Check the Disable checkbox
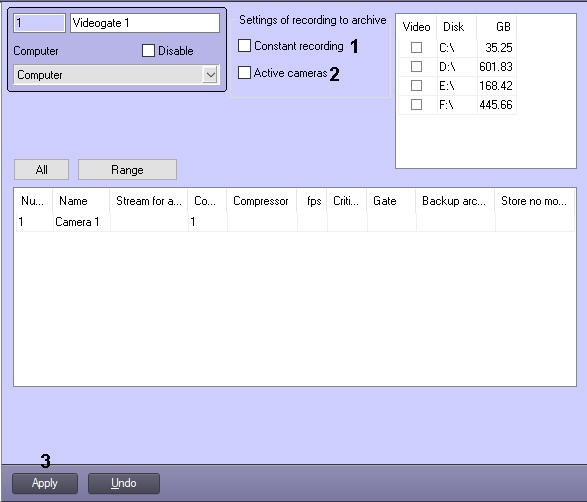This screenshot has width=587, height=502. tap(148, 51)
